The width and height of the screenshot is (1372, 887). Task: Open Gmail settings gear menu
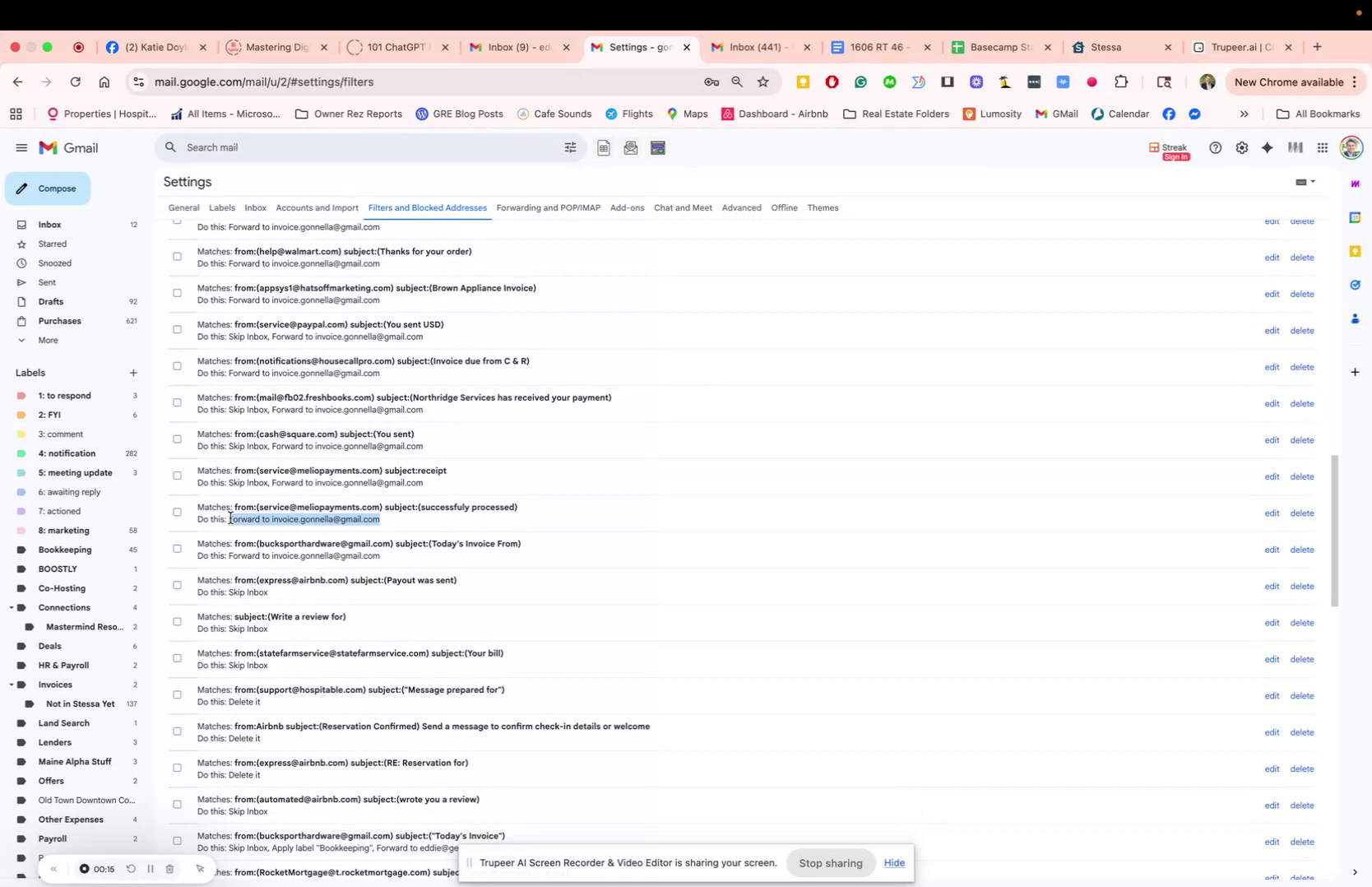1242,148
